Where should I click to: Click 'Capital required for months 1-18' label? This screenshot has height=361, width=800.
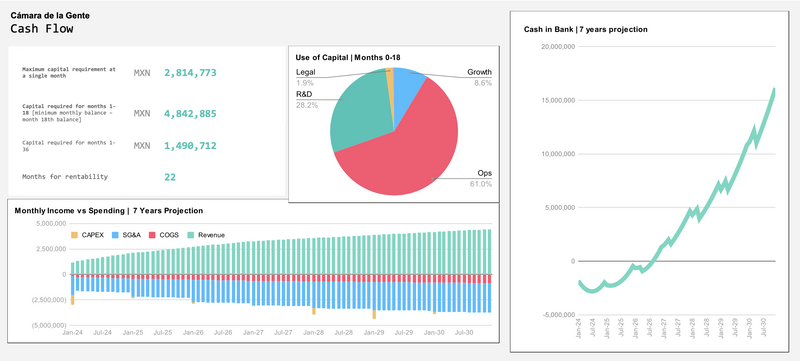click(x=69, y=113)
